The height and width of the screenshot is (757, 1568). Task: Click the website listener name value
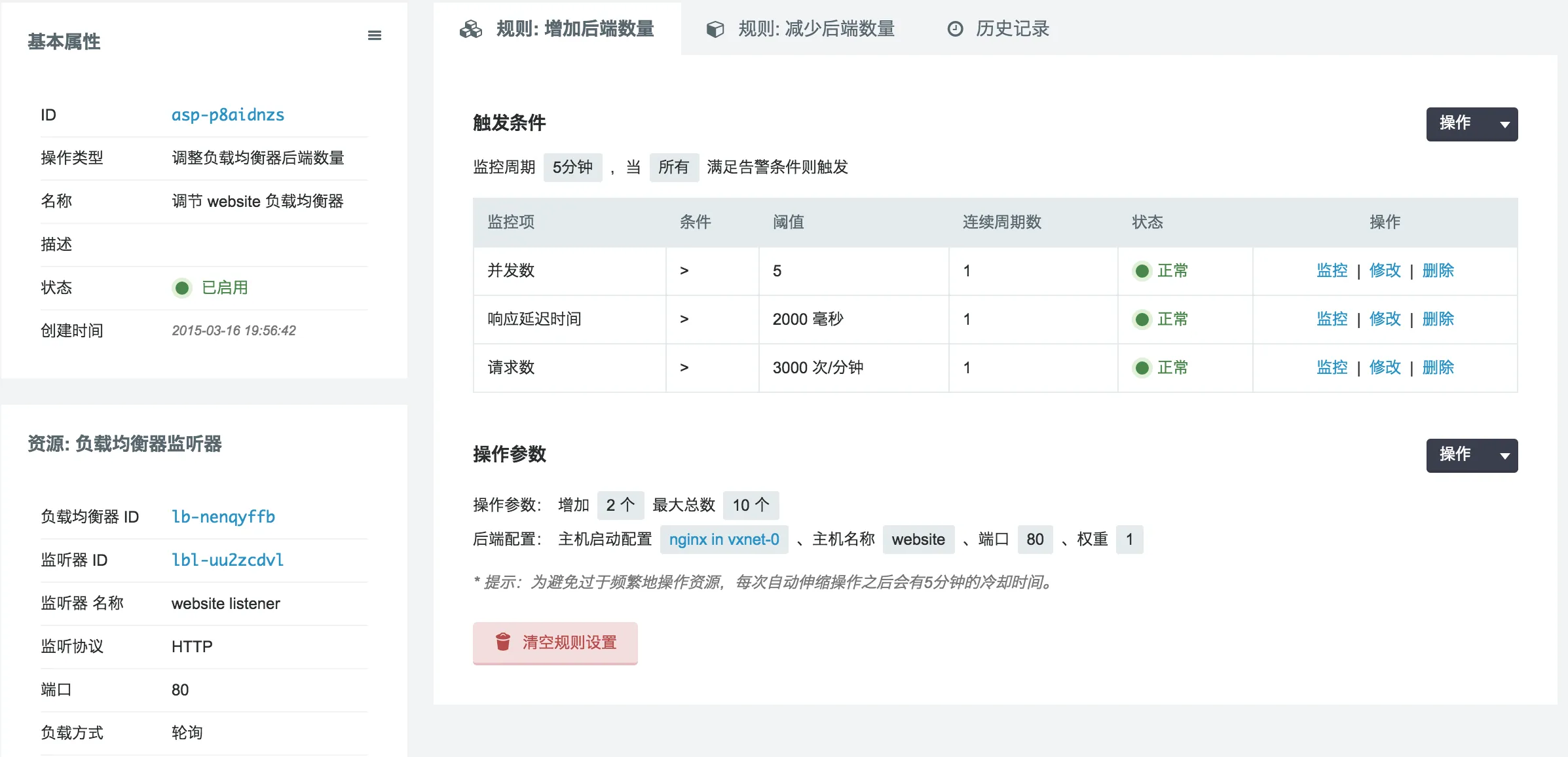pos(226,603)
